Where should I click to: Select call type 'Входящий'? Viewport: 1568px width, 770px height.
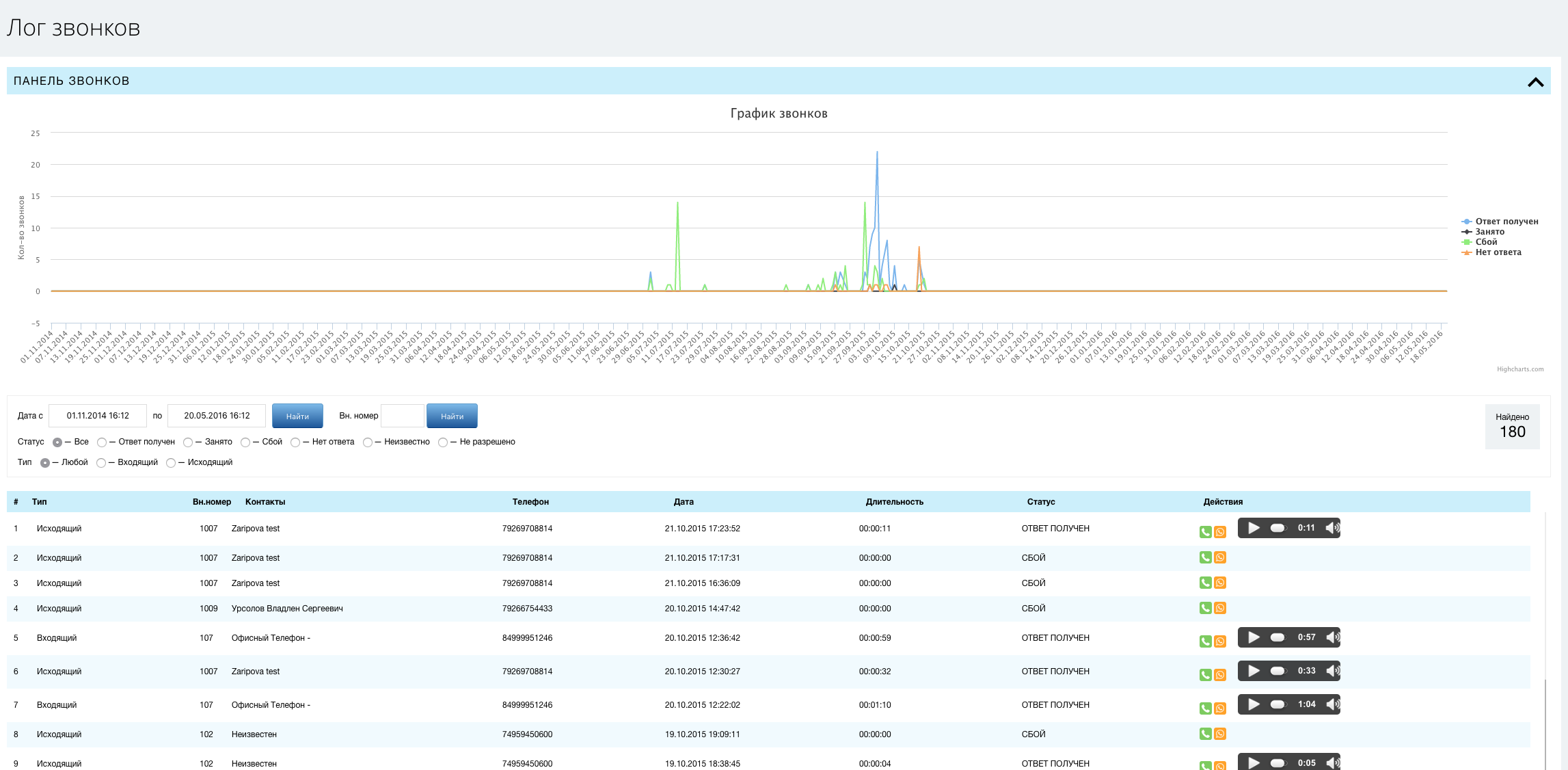click(x=101, y=463)
